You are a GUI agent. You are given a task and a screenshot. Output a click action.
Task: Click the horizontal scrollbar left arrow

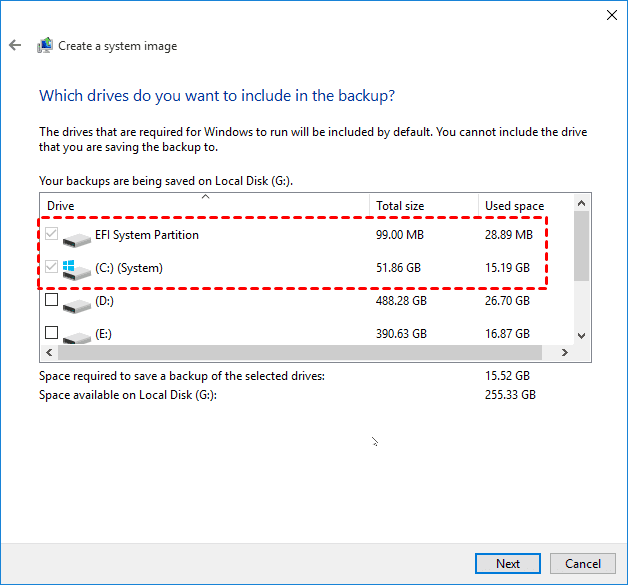(47, 353)
